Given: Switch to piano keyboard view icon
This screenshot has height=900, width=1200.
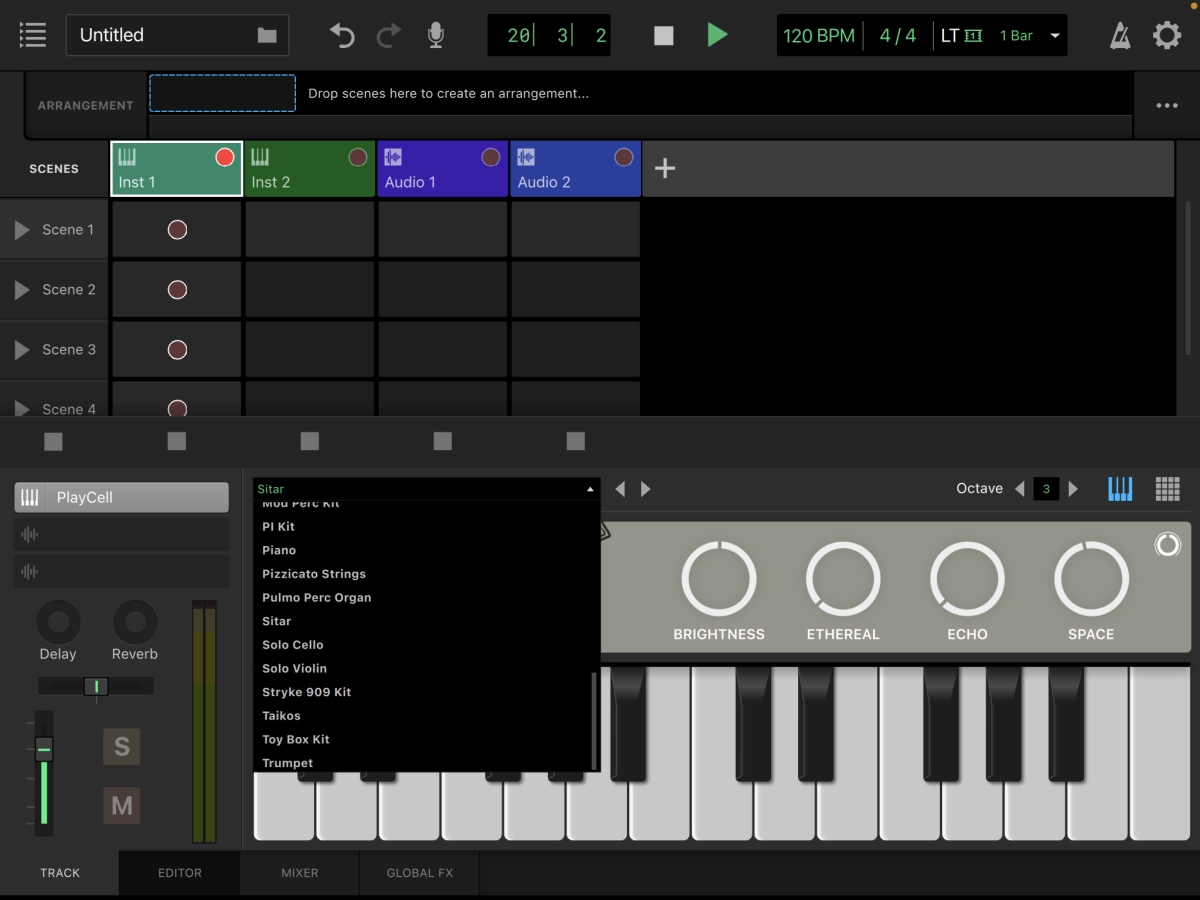Looking at the screenshot, I should pyautogui.click(x=1120, y=489).
